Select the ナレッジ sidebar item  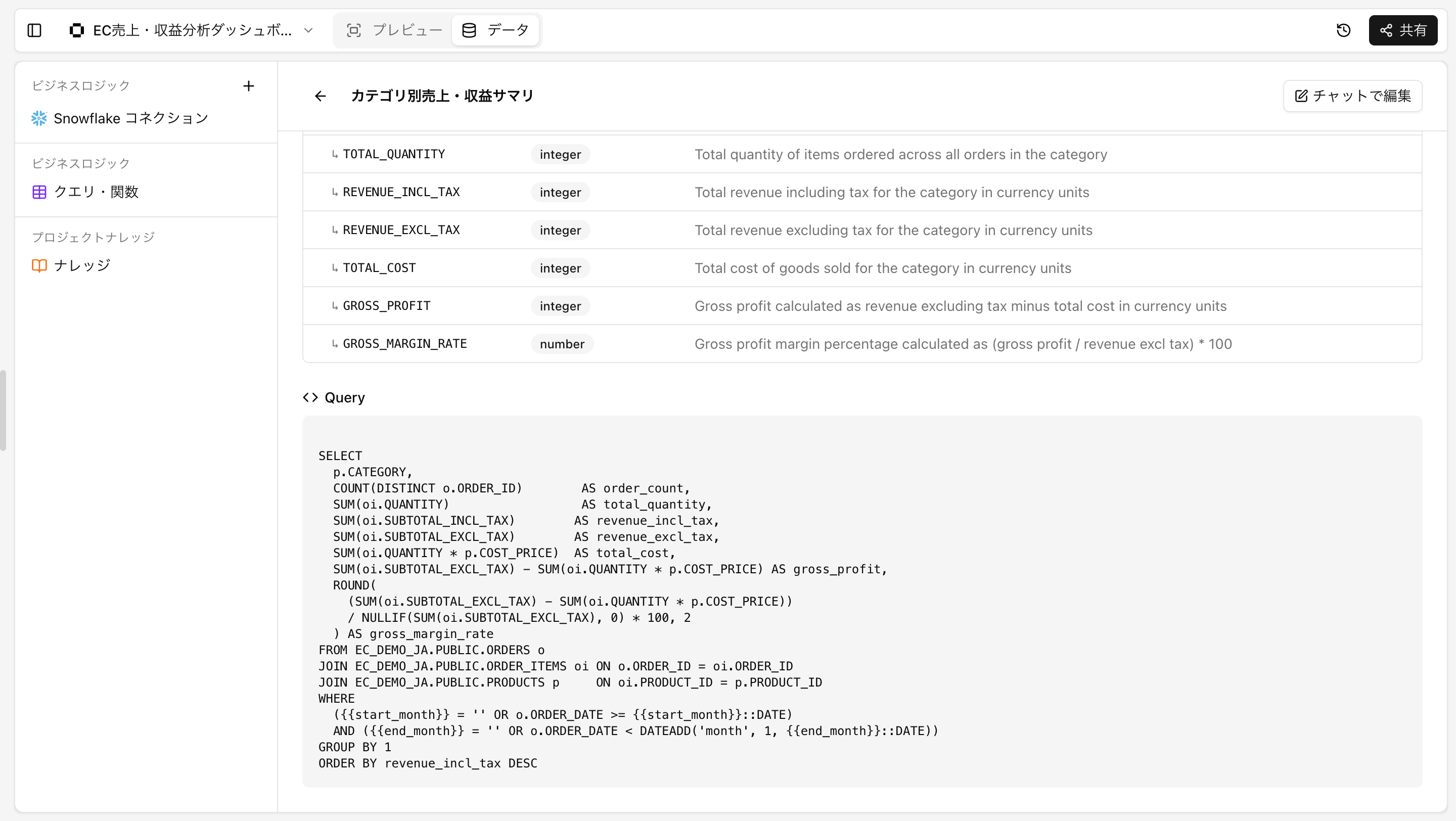pyautogui.click(x=82, y=265)
